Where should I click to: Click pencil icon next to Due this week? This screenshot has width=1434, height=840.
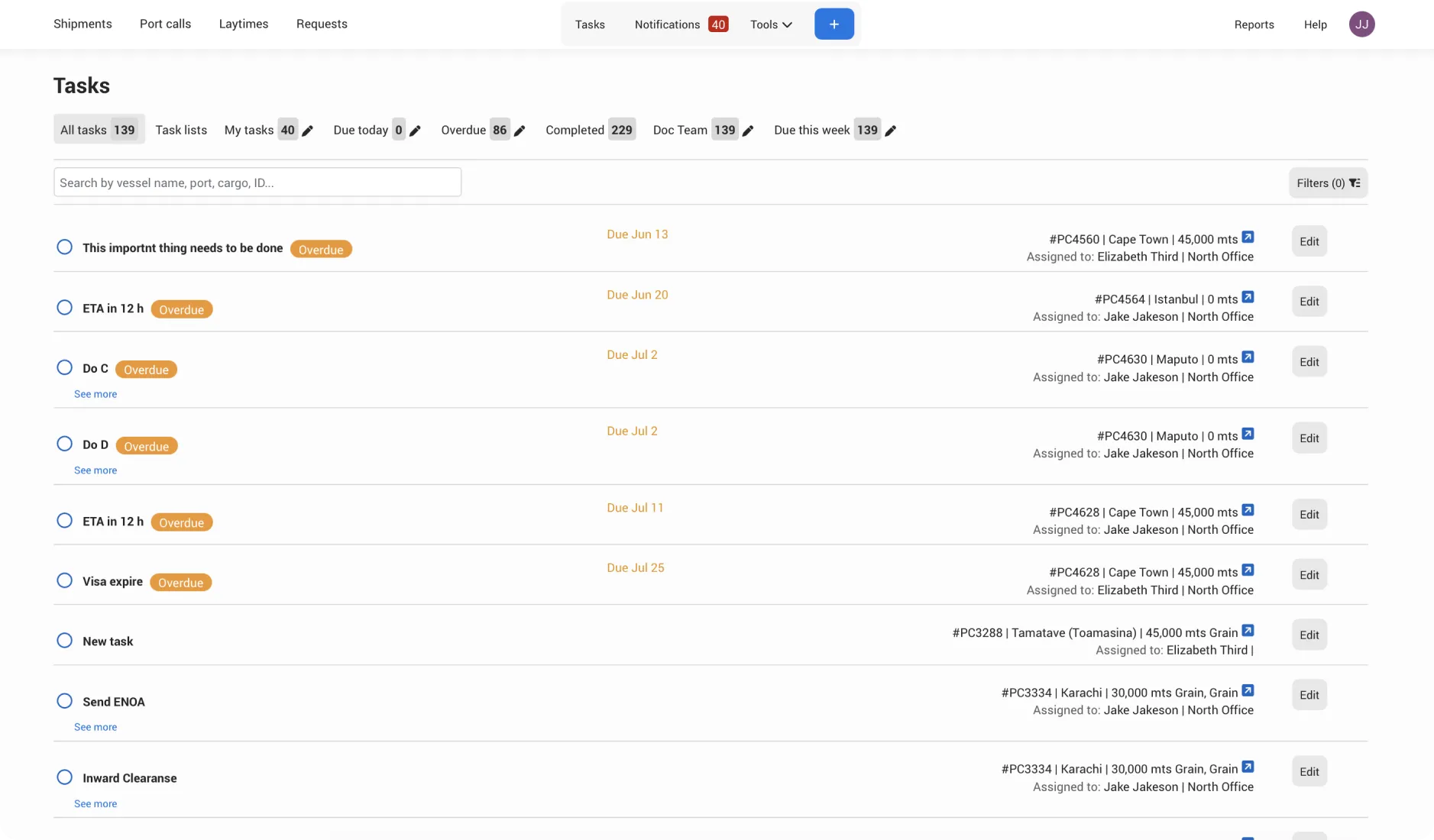click(x=890, y=131)
